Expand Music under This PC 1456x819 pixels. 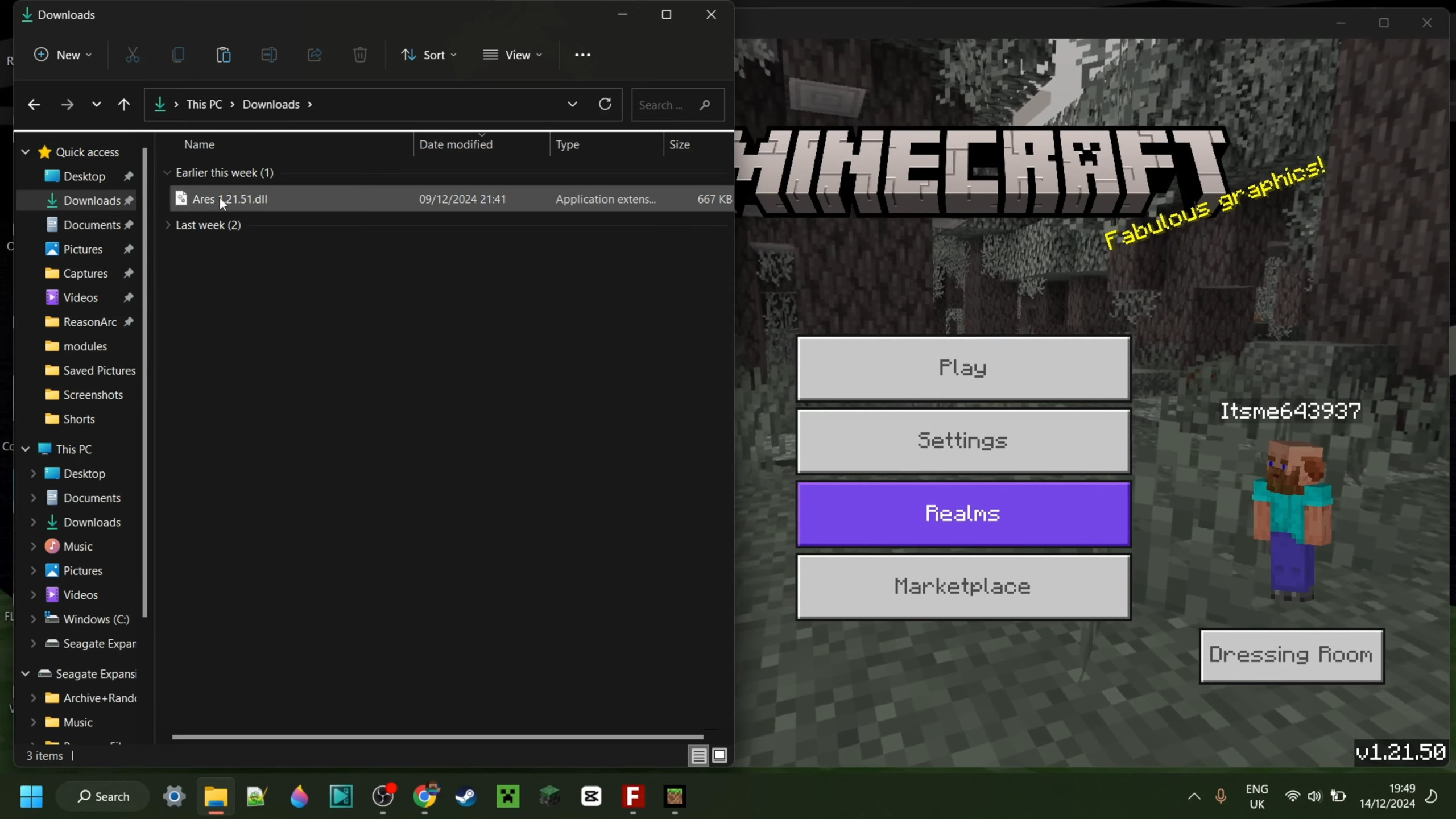[34, 546]
